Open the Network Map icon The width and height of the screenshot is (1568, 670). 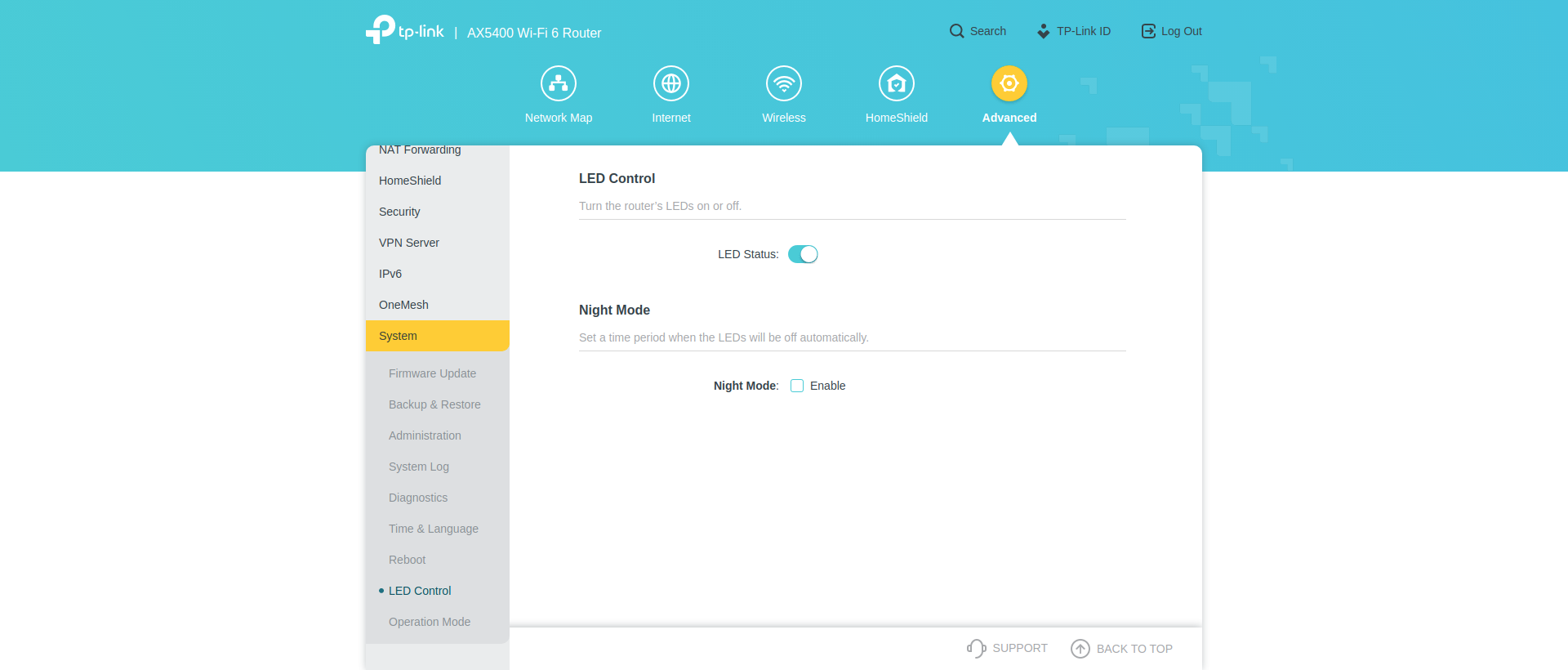559,83
